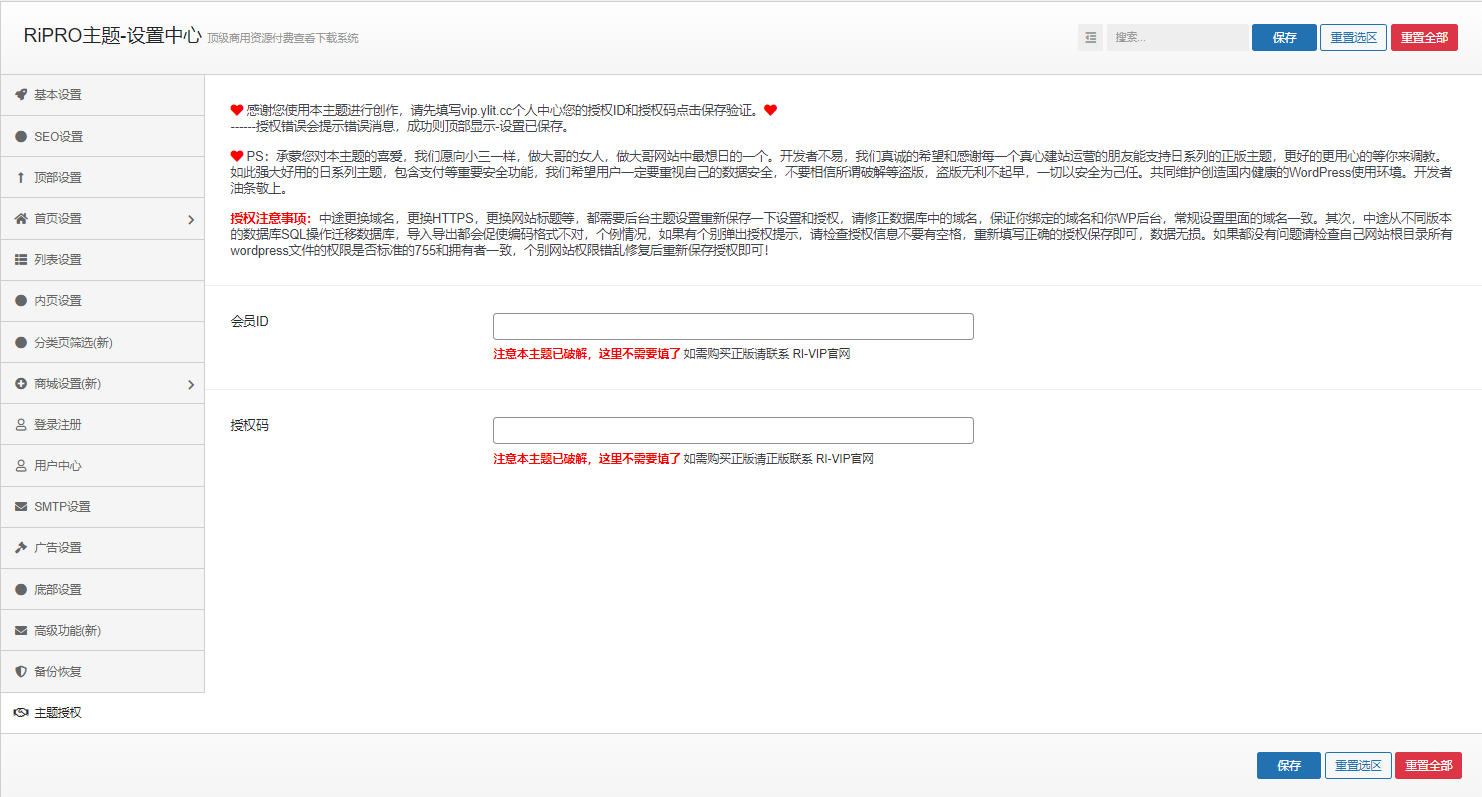
Task: Click the bottom 重置全部 button
Action: click(1428, 766)
